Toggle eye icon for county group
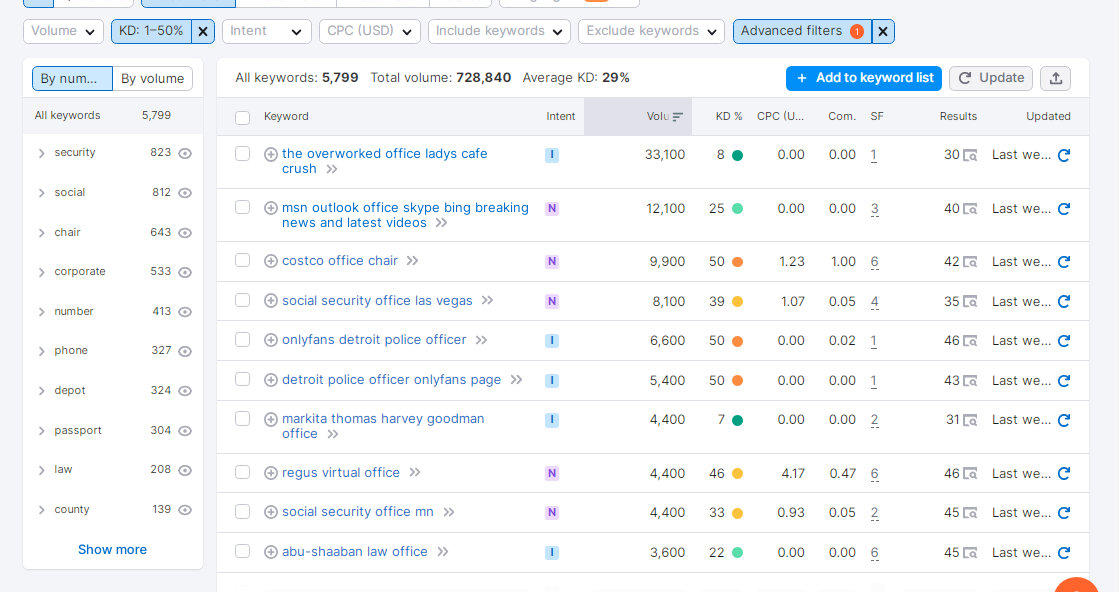This screenshot has height=592, width=1119. 185,510
